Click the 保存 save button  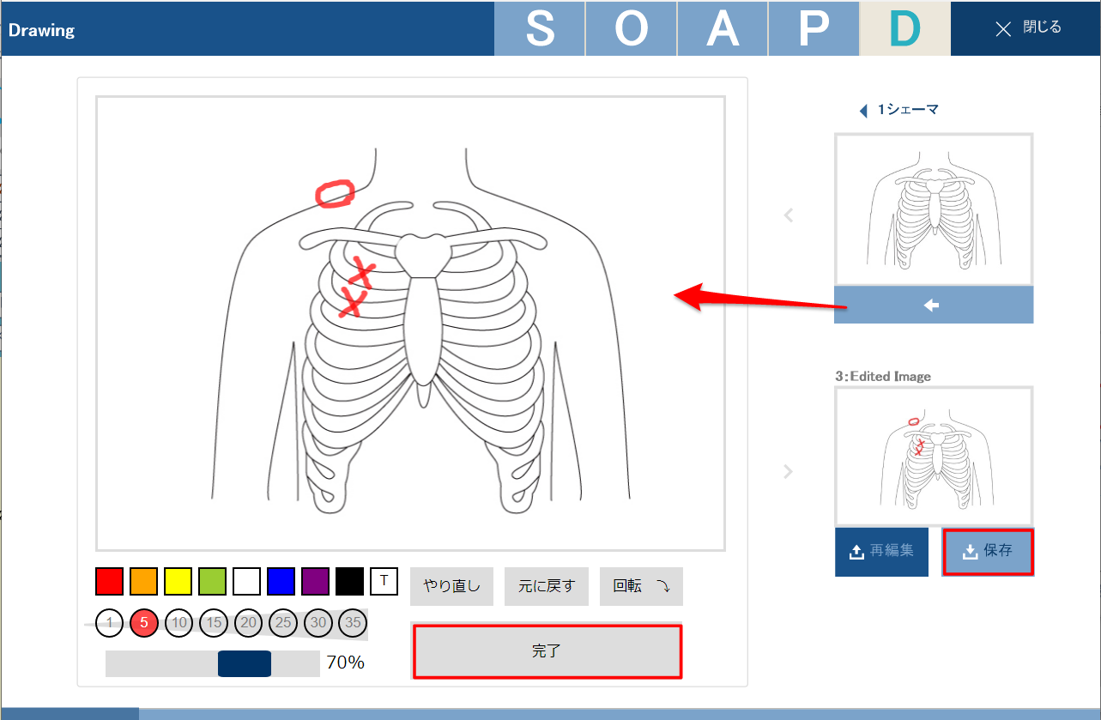tap(987, 551)
